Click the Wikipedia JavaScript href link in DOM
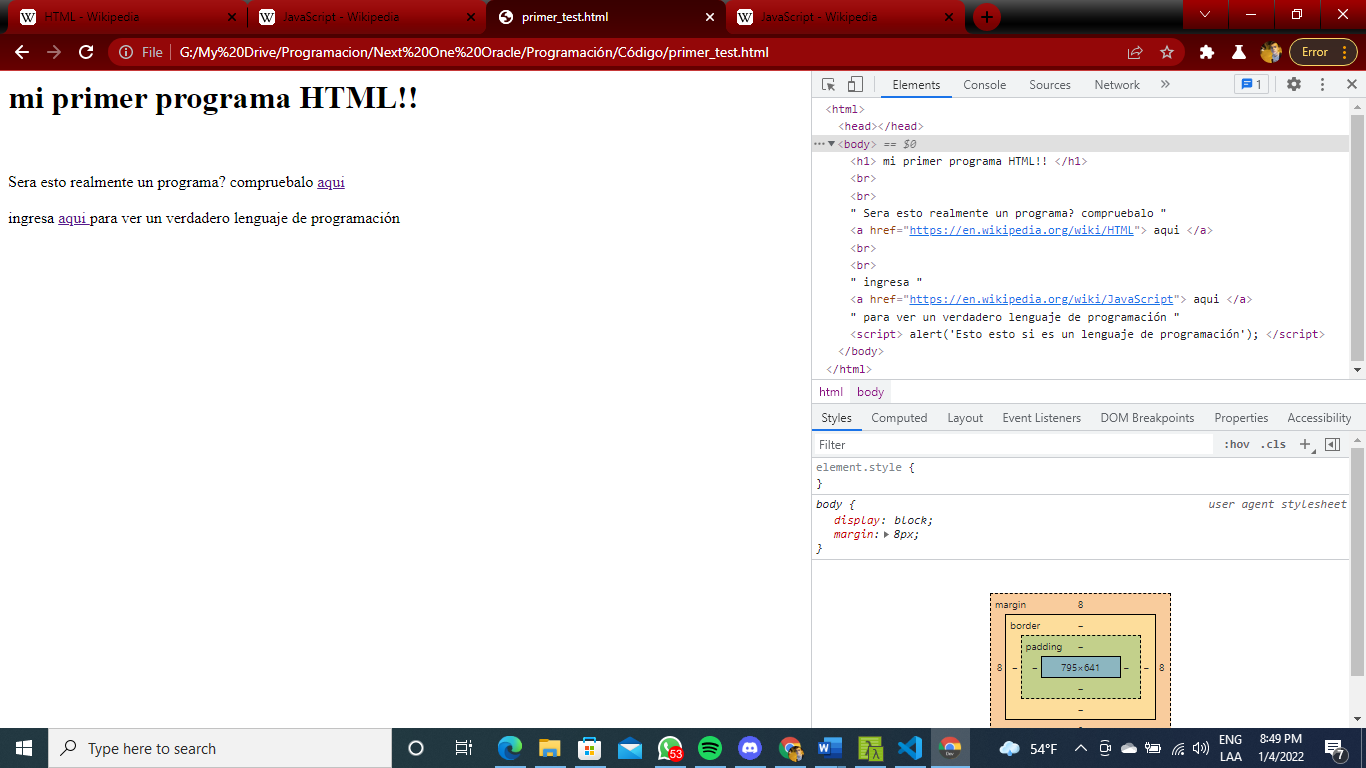1366x768 pixels. (1041, 299)
